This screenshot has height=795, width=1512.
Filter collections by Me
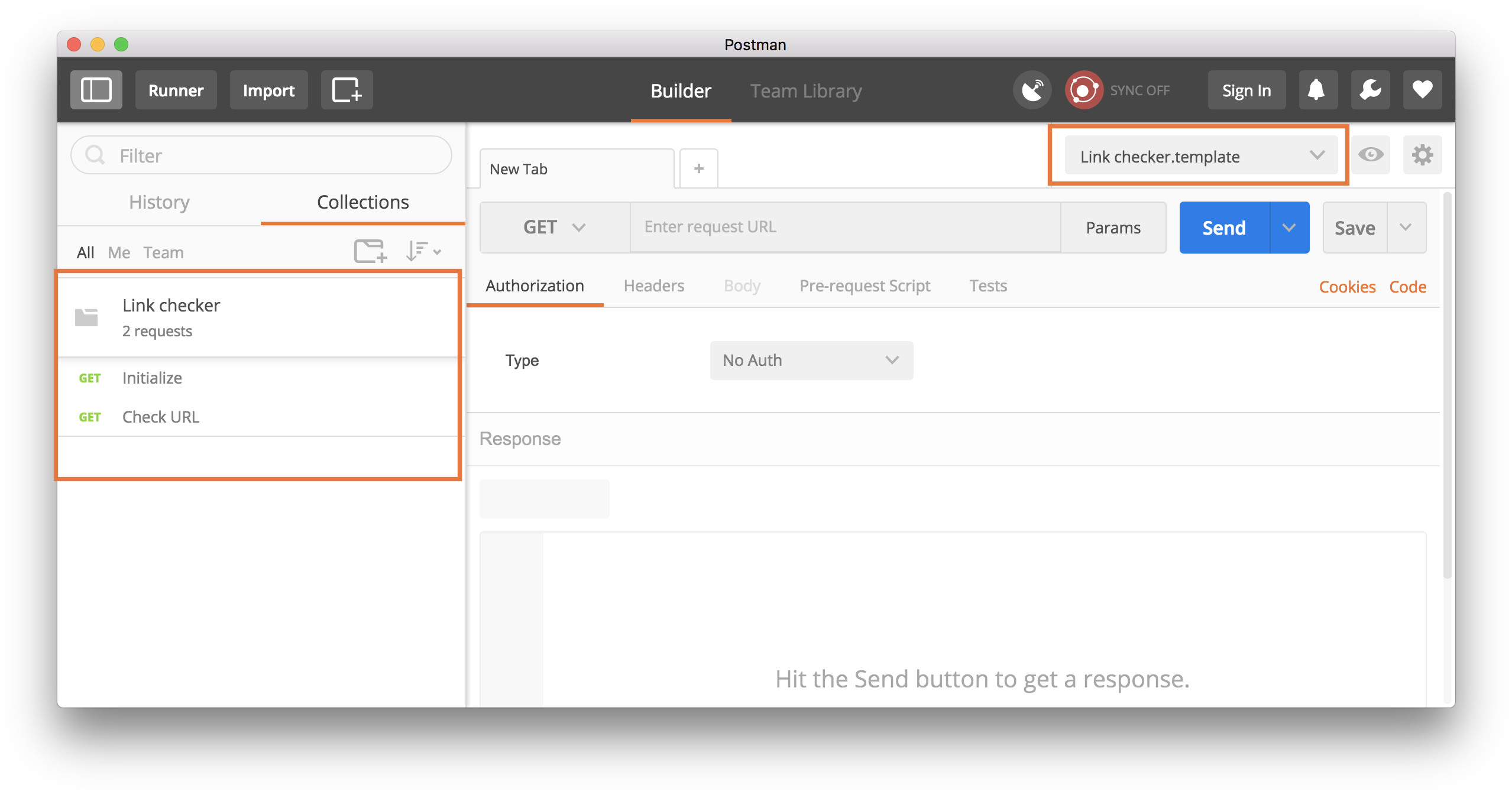[x=119, y=252]
